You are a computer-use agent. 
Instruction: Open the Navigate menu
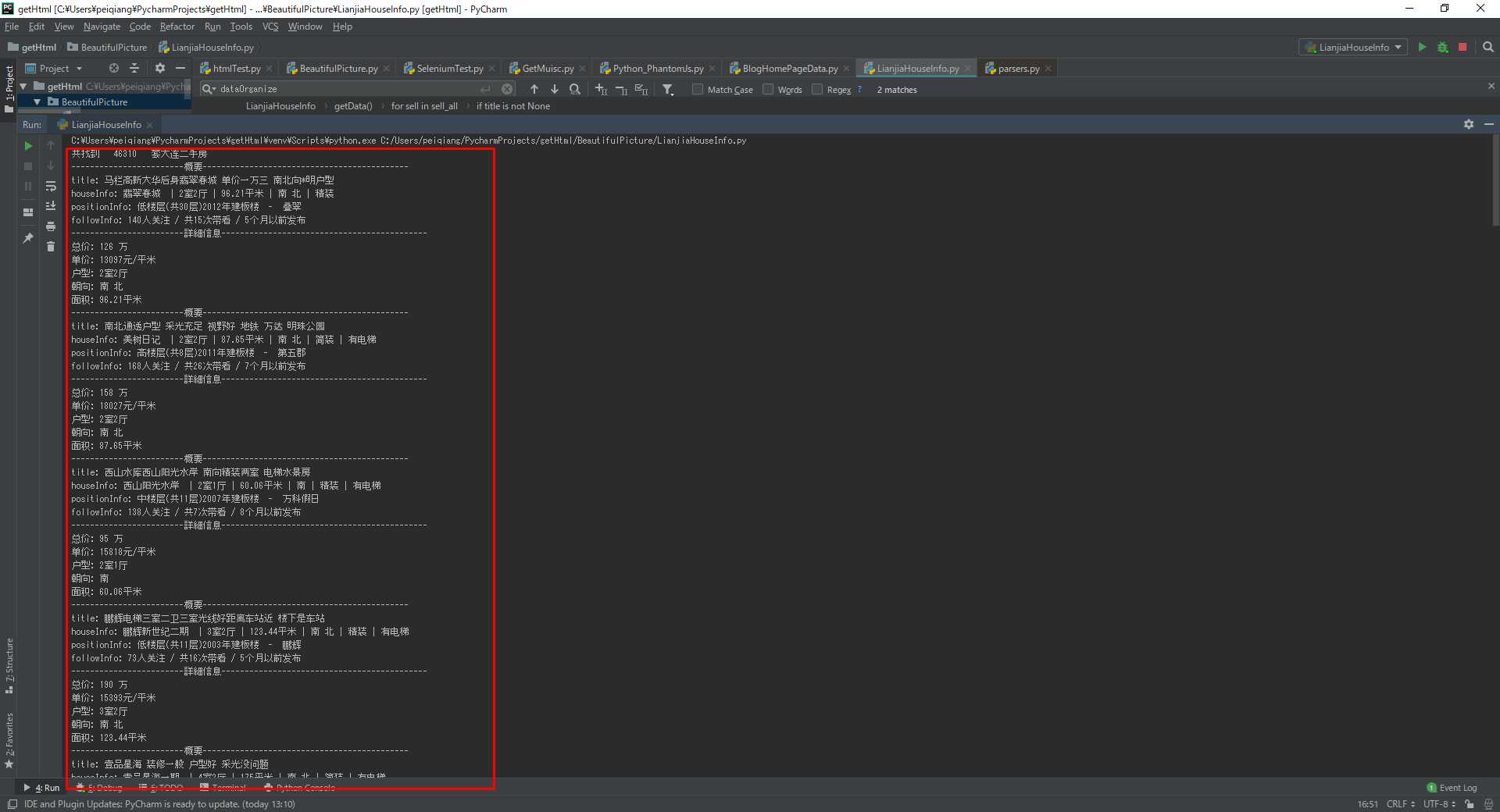tap(102, 27)
